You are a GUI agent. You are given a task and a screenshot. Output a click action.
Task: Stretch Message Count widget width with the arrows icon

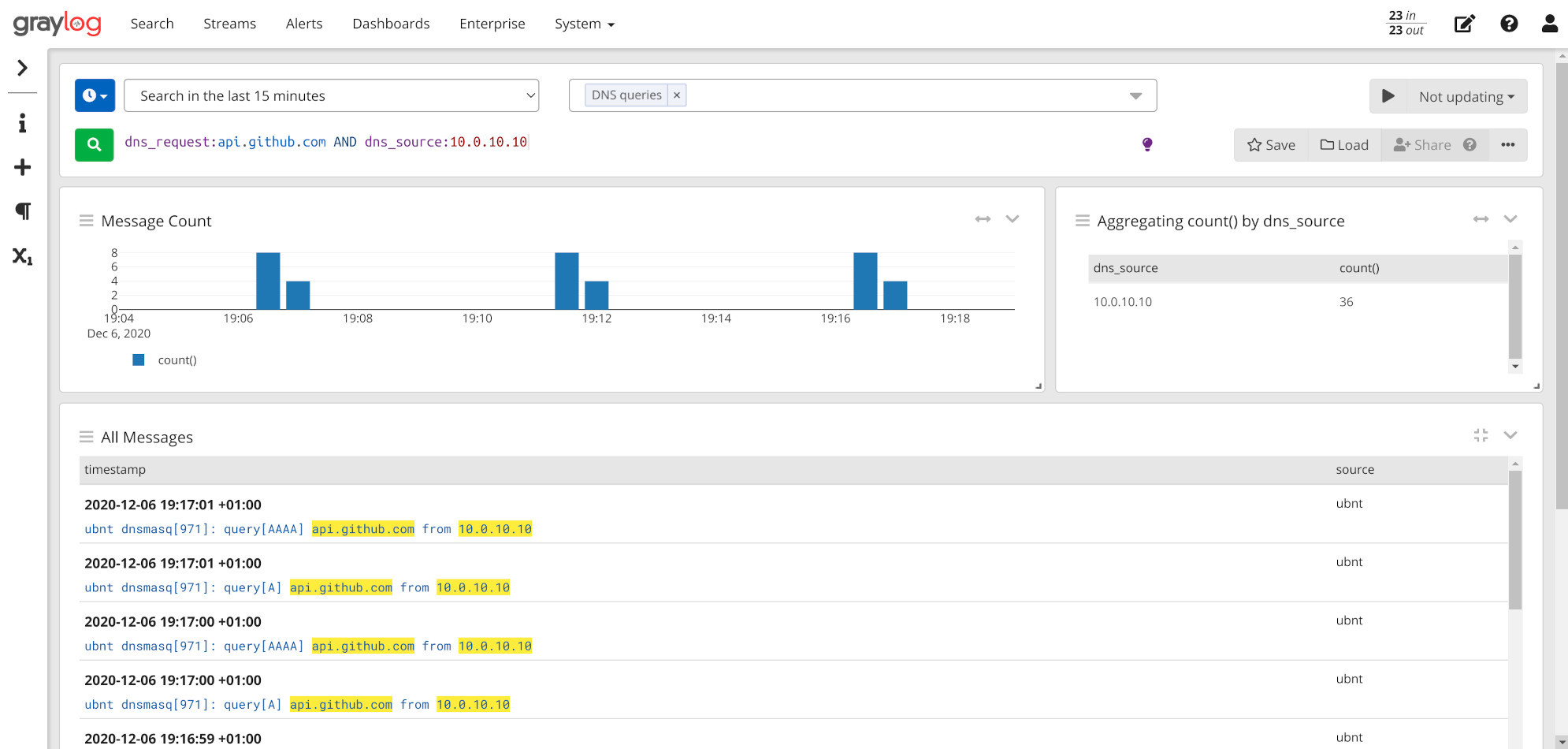pyautogui.click(x=983, y=219)
